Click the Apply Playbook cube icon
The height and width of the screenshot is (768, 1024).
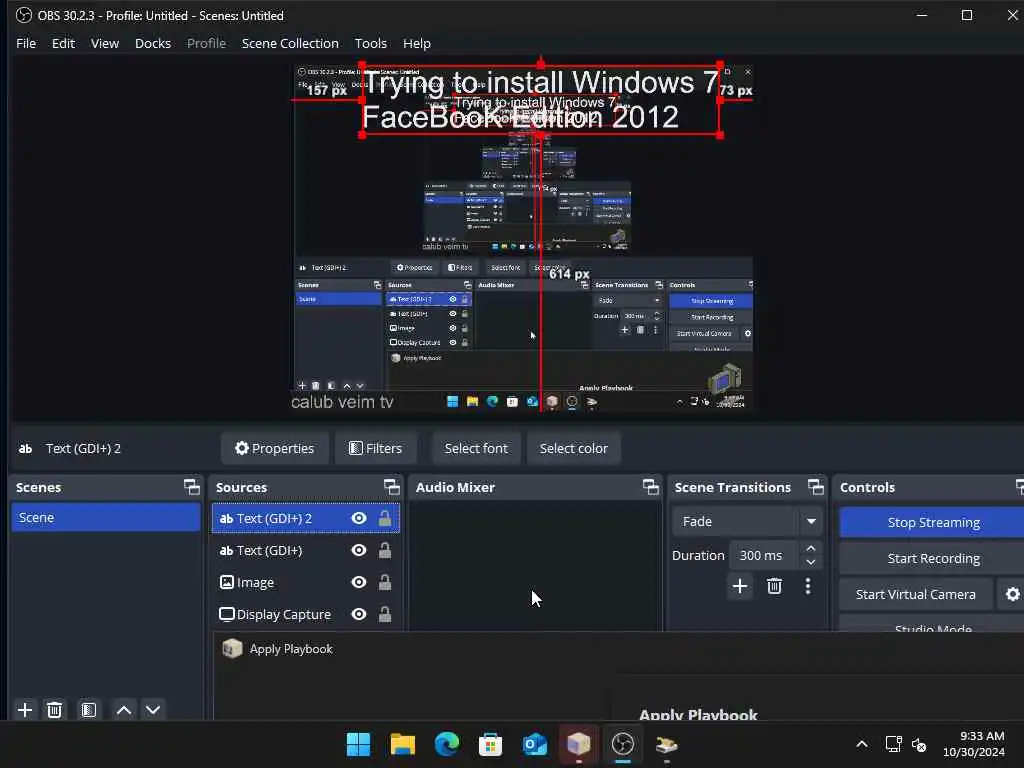point(232,648)
